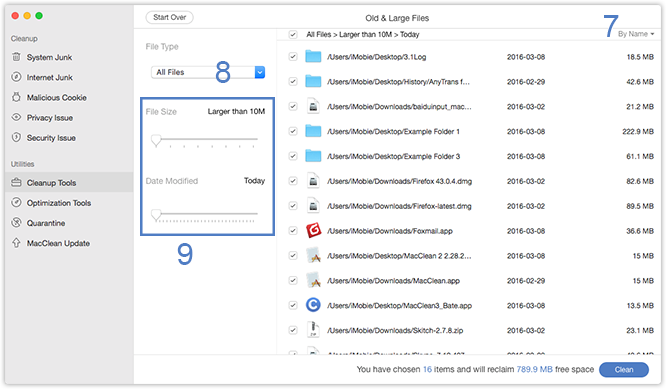Viewport: 666px width, 389px height.
Task: Toggle the select-all checkbox beside All Files path
Action: click(293, 34)
